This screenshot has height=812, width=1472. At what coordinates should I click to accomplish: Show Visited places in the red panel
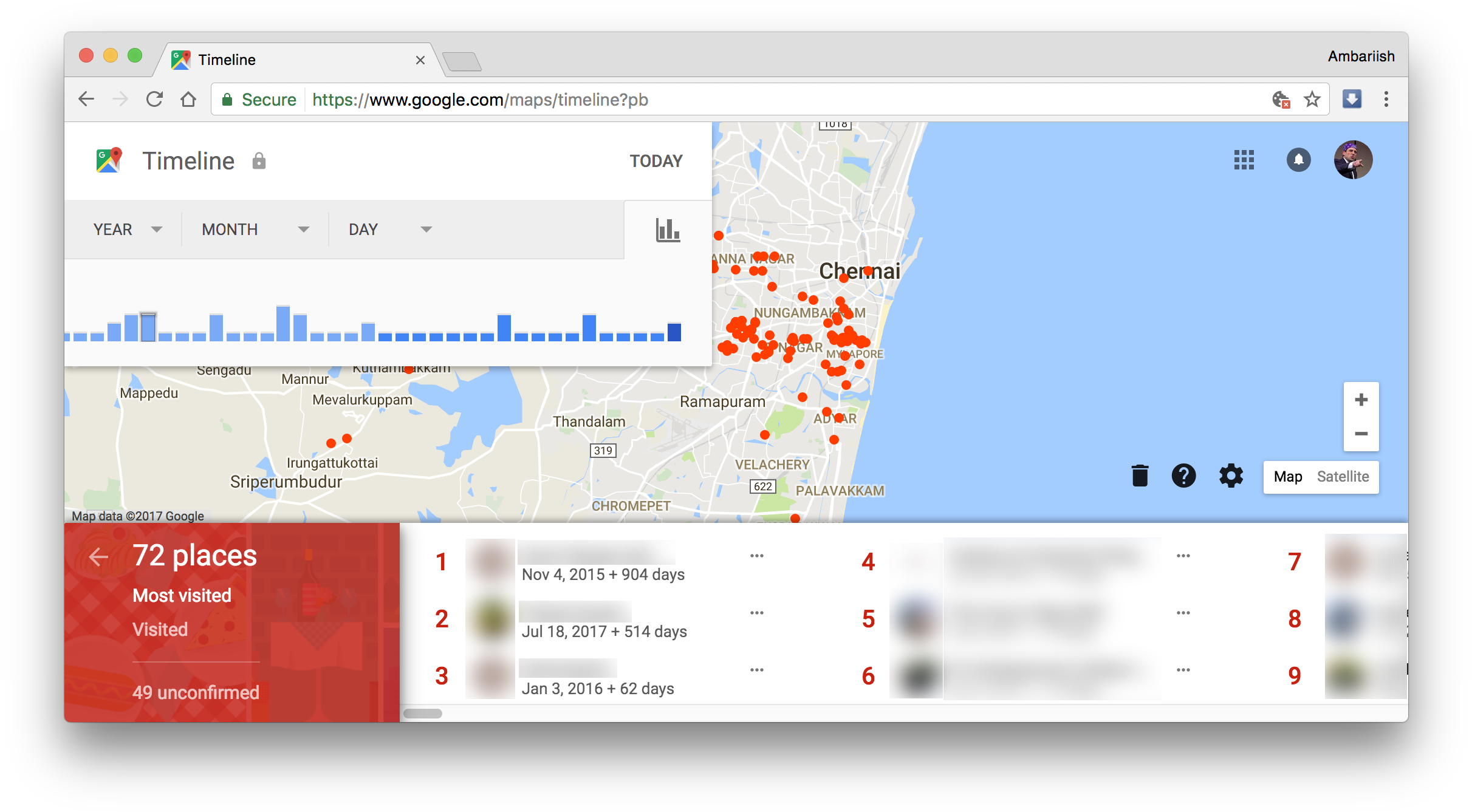coord(160,629)
